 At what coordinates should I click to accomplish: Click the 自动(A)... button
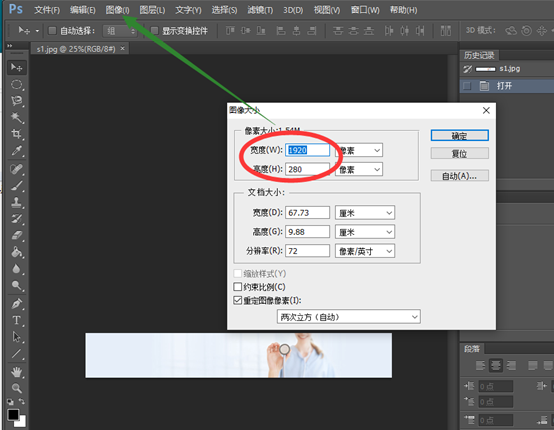coord(460,176)
